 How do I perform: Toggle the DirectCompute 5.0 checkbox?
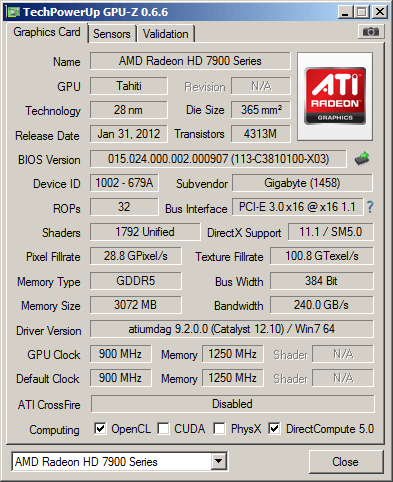click(274, 428)
